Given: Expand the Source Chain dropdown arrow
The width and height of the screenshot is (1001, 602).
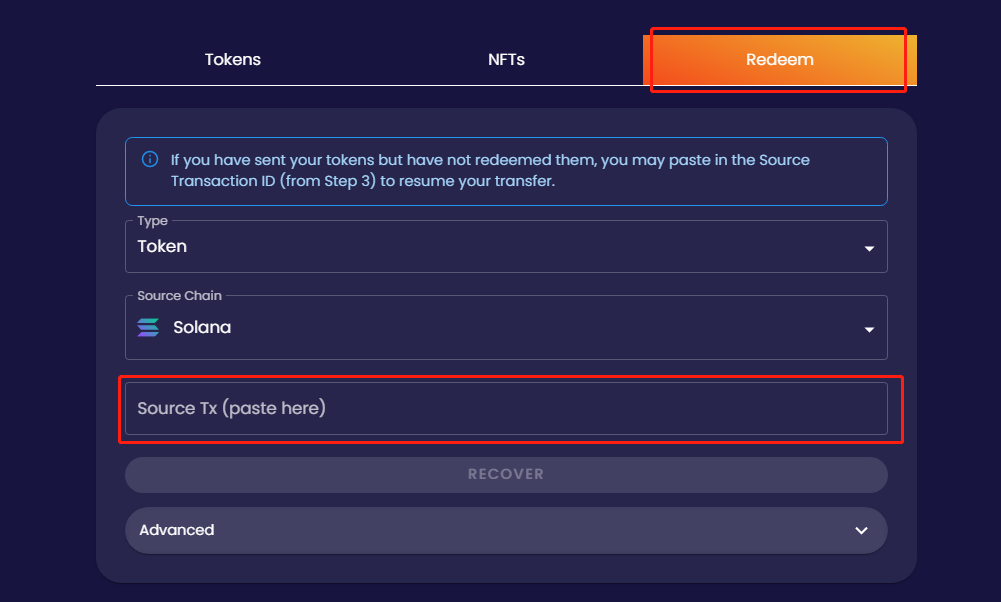Looking at the screenshot, I should point(869,329).
